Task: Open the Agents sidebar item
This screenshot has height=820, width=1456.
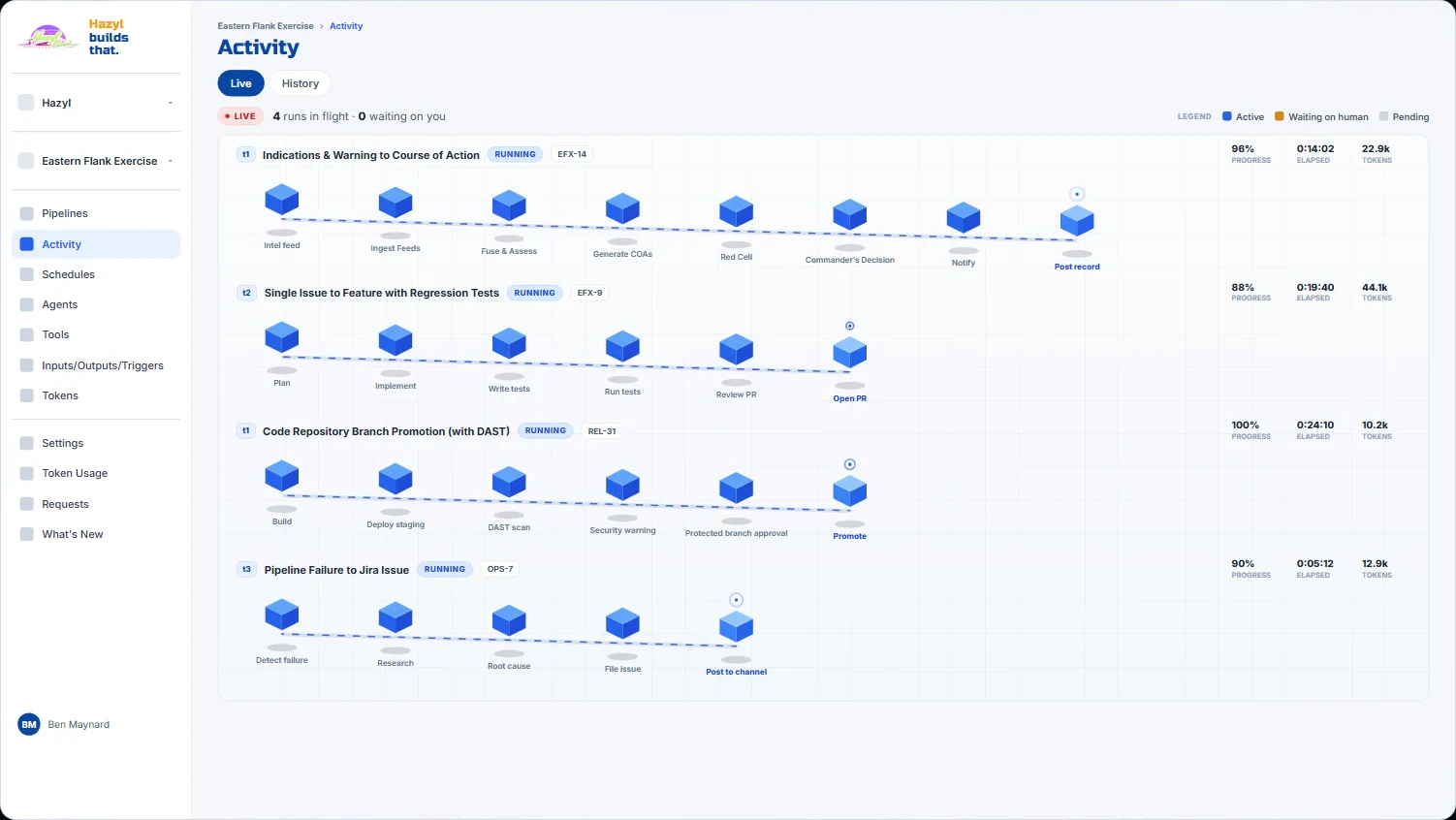Action: [x=96, y=304]
